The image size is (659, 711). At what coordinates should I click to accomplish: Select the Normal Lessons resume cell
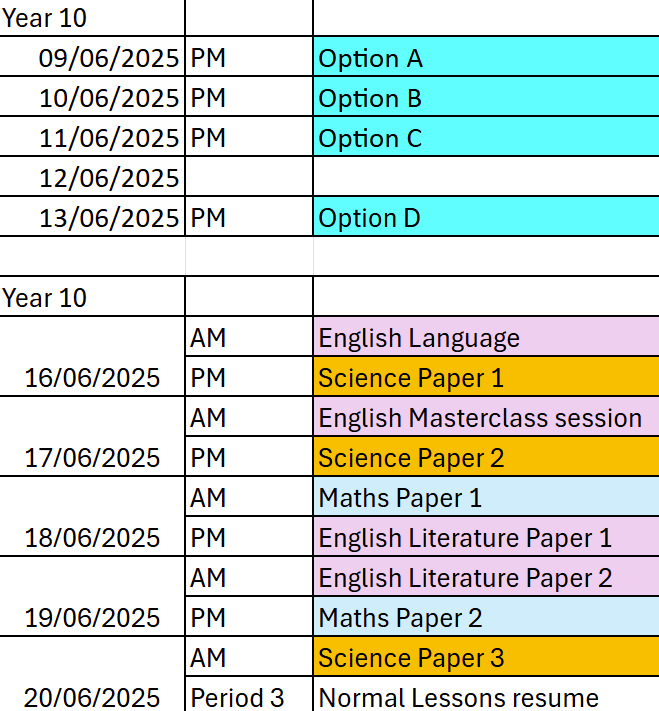click(486, 694)
